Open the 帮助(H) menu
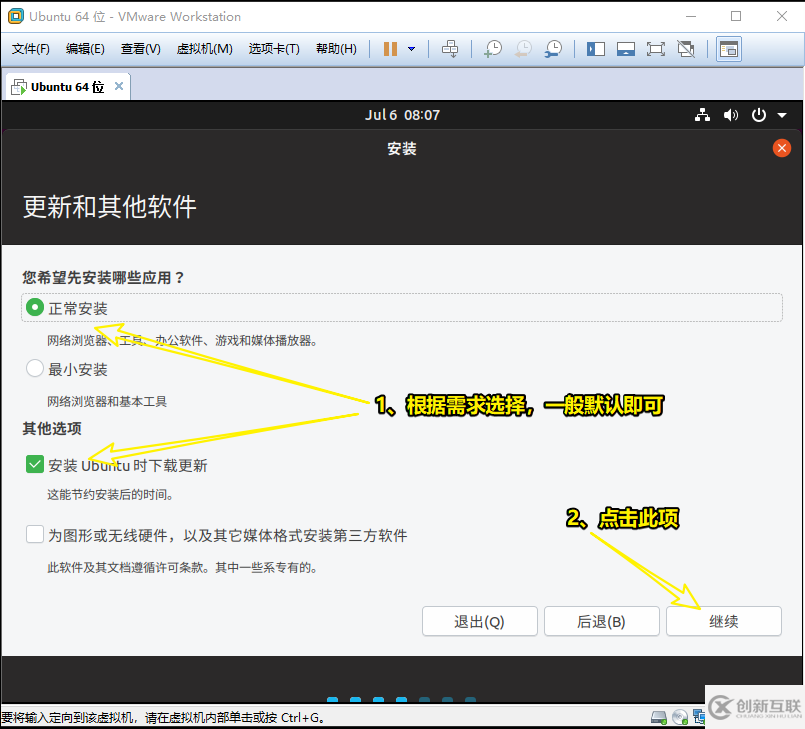The height and width of the screenshot is (729, 805). (336, 49)
